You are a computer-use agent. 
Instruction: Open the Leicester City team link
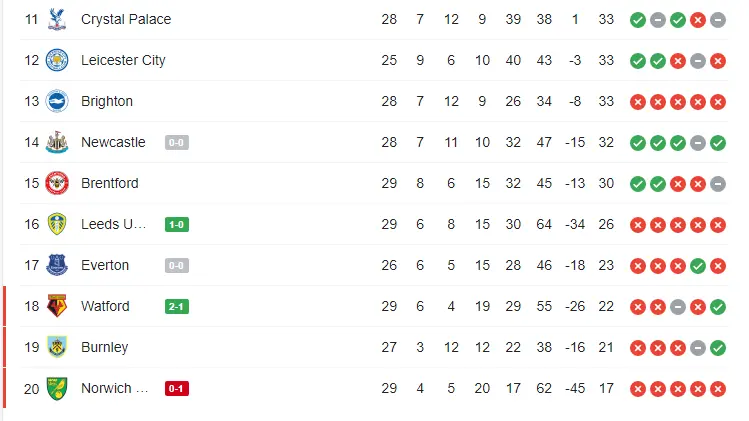point(123,60)
